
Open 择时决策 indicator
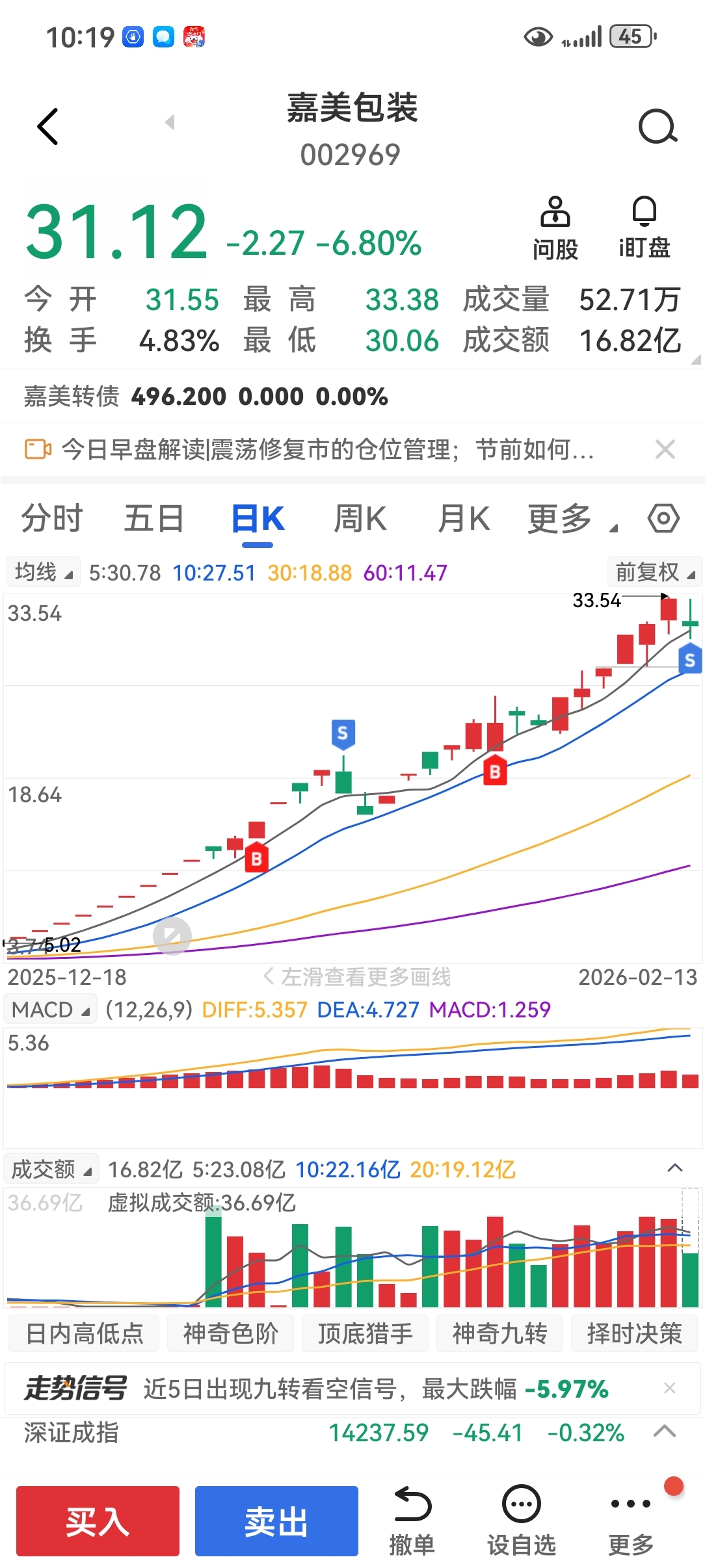[634, 1333]
